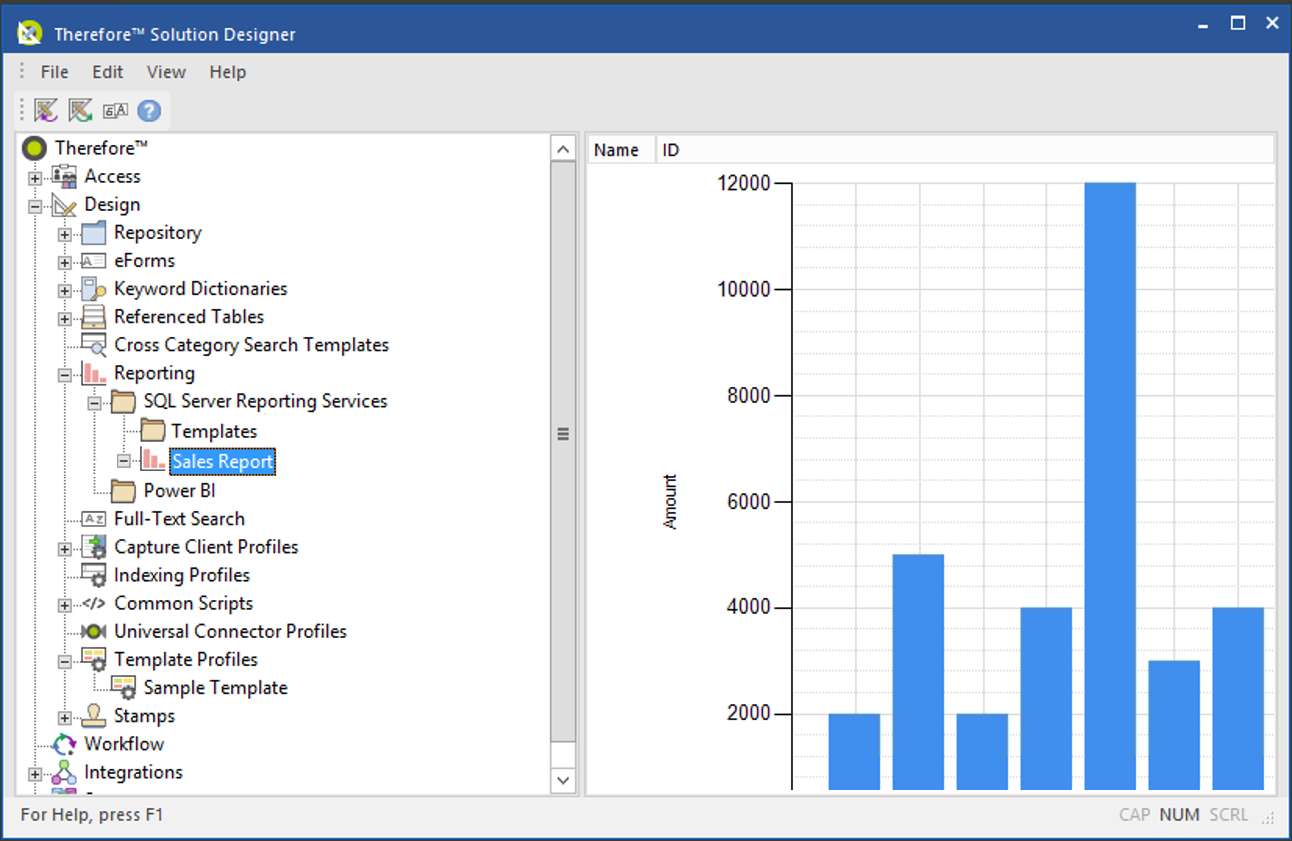Viewport: 1292px width, 841px height.
Task: Select the translation toolbar icon
Action: pos(113,110)
